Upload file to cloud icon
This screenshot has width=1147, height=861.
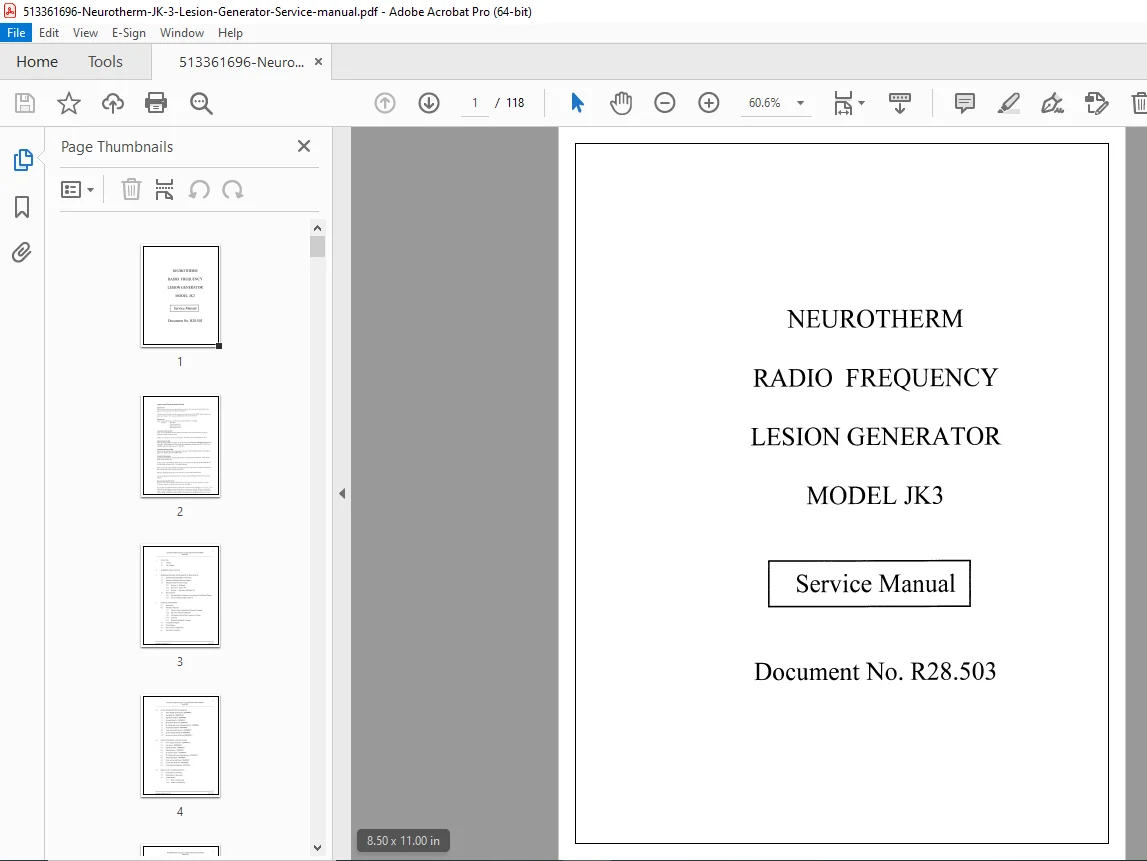tap(113, 103)
